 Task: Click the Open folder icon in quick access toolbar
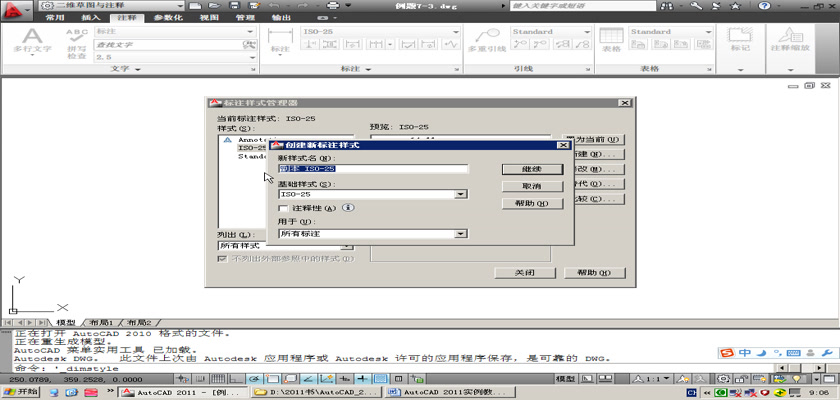pos(214,5)
